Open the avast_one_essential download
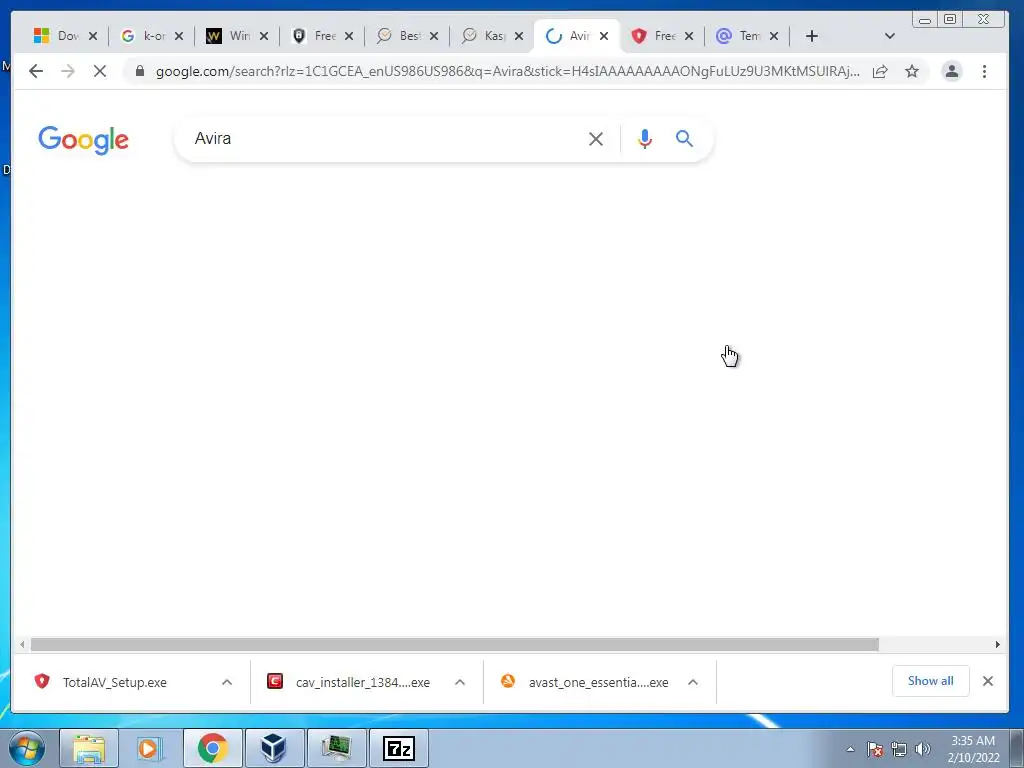This screenshot has height=768, width=1024. click(x=598, y=682)
